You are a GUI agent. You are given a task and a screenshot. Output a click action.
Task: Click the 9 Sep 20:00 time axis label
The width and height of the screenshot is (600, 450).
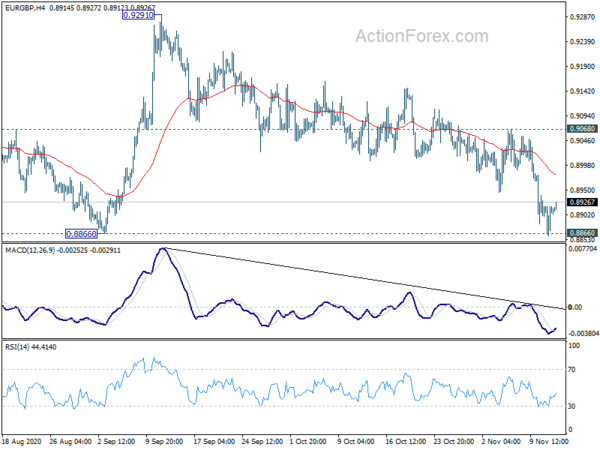[x=165, y=441]
